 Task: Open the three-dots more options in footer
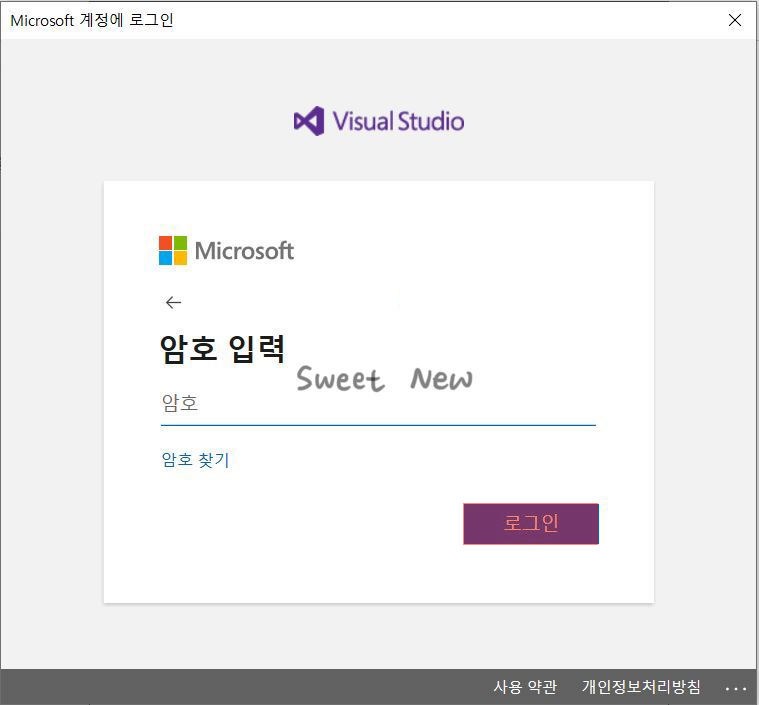pyautogui.click(x=736, y=689)
